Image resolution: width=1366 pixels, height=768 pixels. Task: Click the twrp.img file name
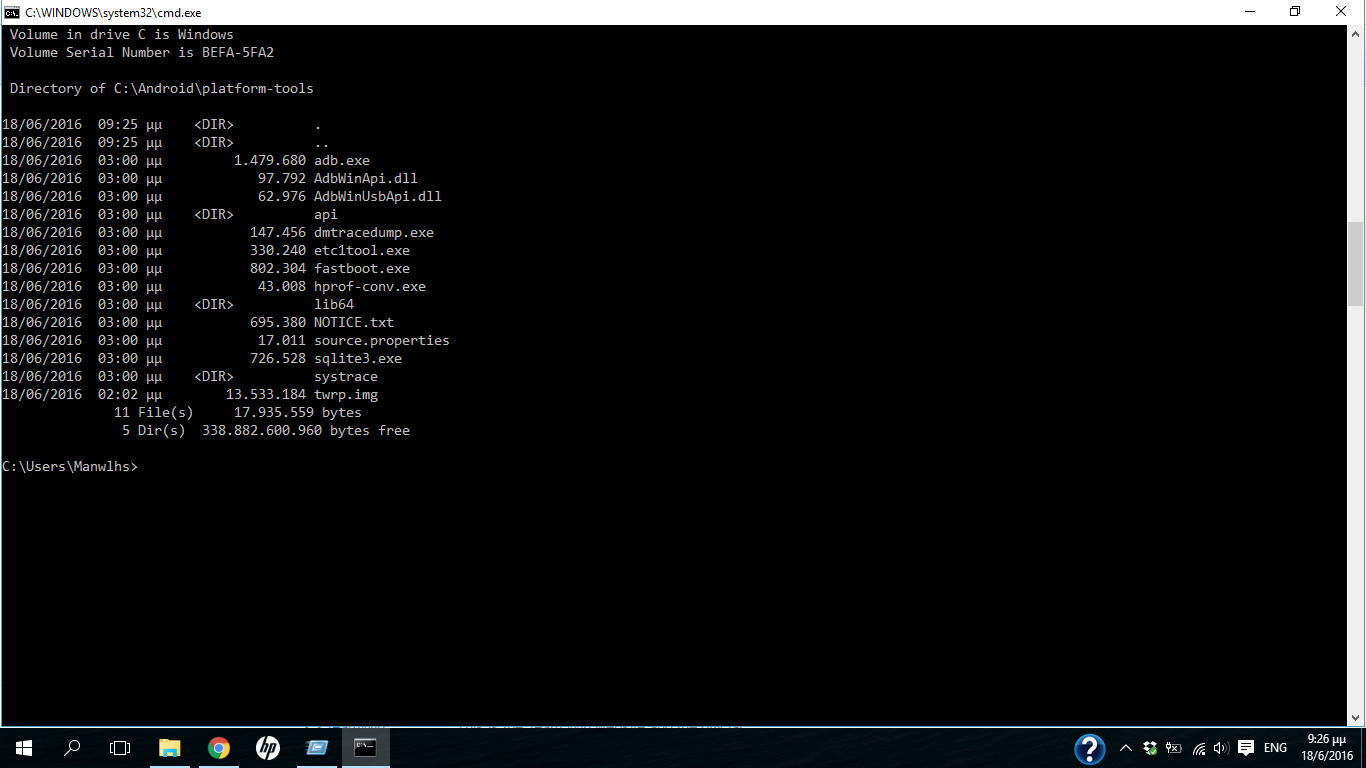click(346, 394)
